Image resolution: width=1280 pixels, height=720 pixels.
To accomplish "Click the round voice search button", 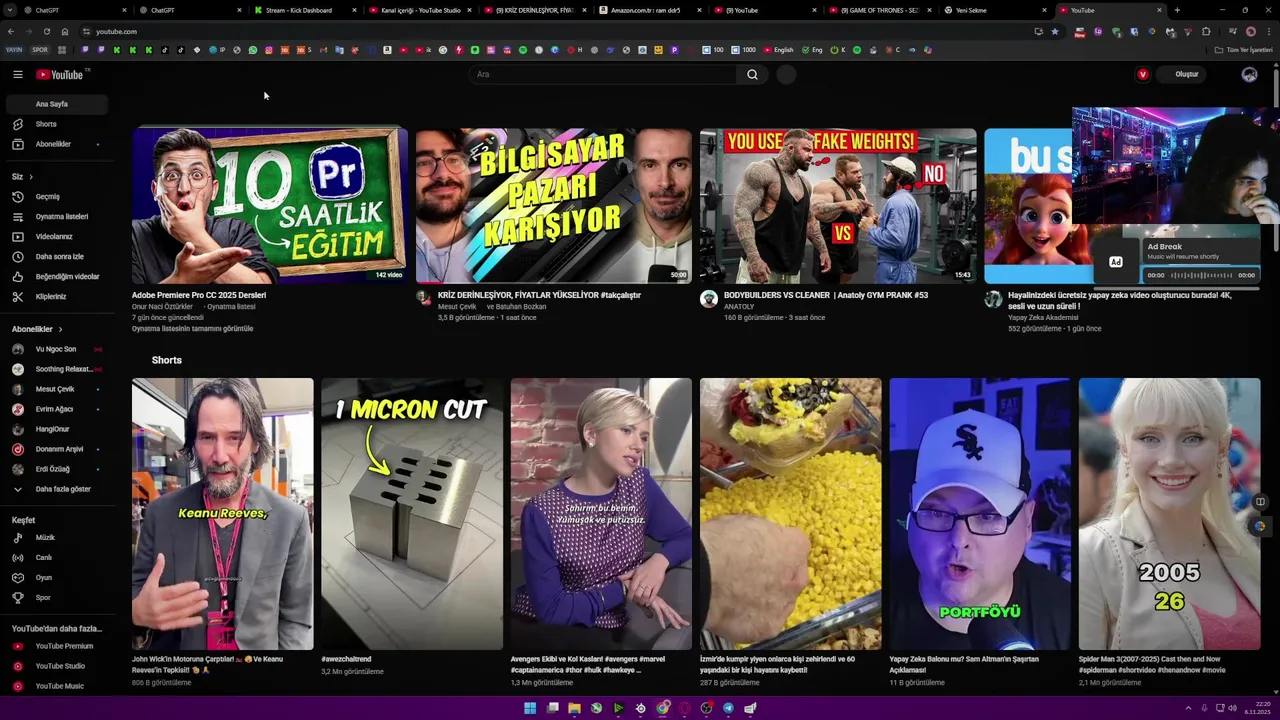I will 786,74.
